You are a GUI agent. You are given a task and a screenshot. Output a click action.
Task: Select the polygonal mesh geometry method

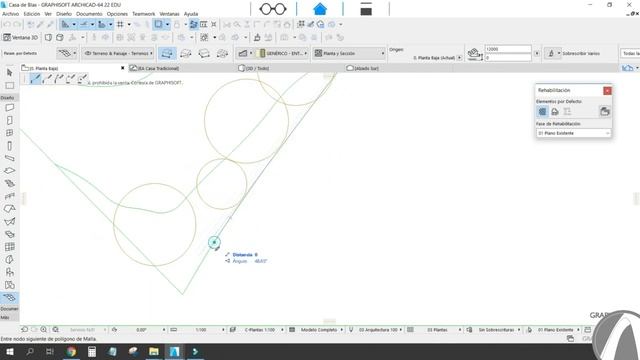pyautogui.click(x=167, y=53)
